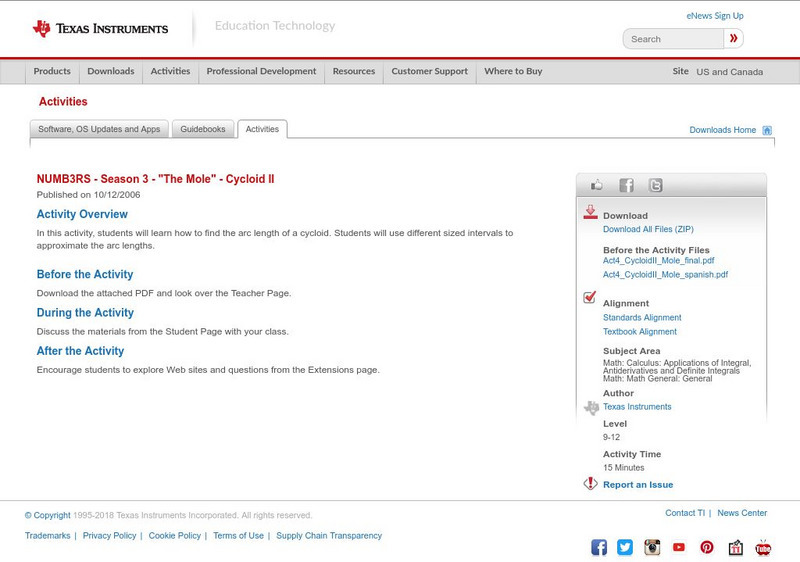This screenshot has width=800, height=562.
Task: Click the Before the Activity heading
Action: (x=85, y=274)
